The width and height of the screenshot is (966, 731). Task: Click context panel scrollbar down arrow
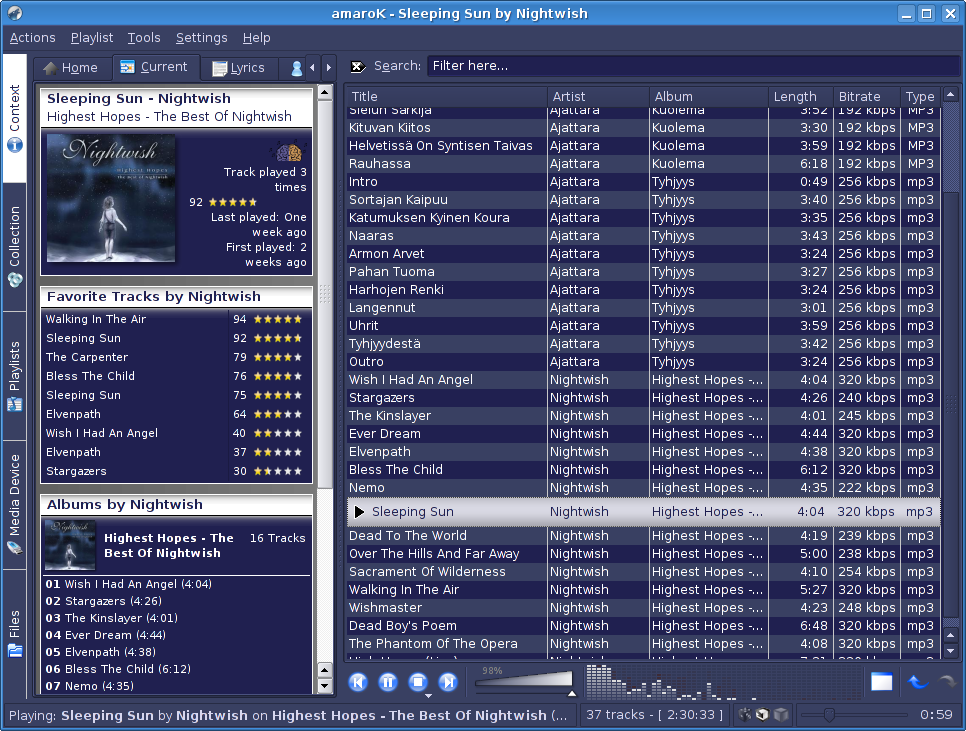[x=325, y=685]
